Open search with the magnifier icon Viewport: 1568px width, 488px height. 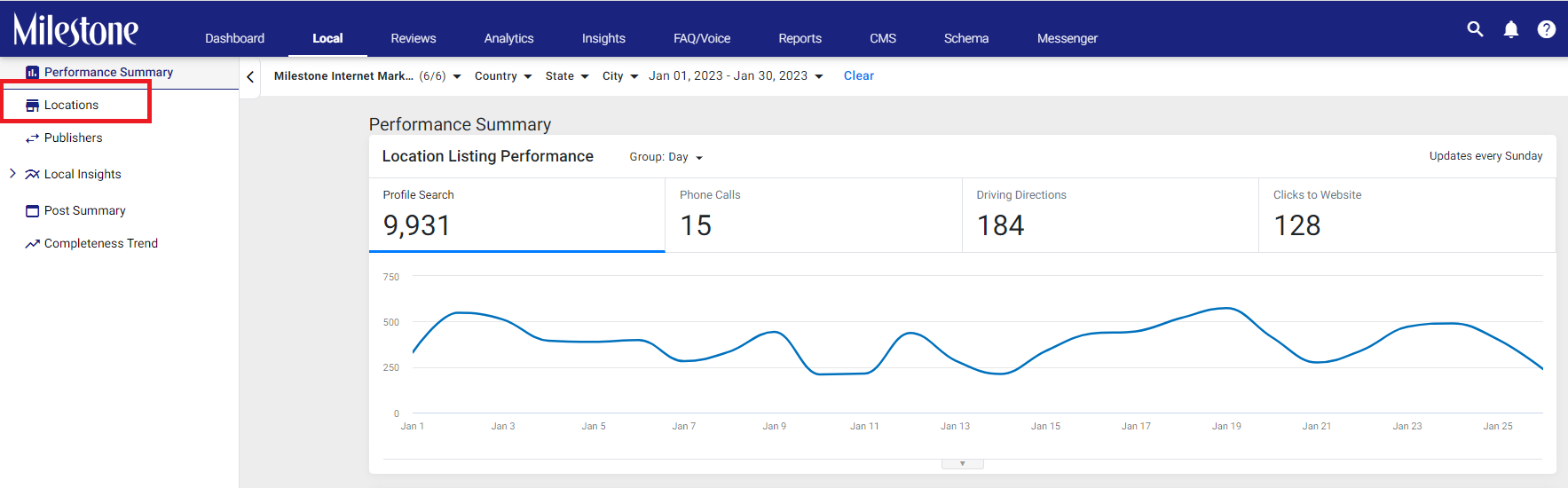pos(1475,29)
